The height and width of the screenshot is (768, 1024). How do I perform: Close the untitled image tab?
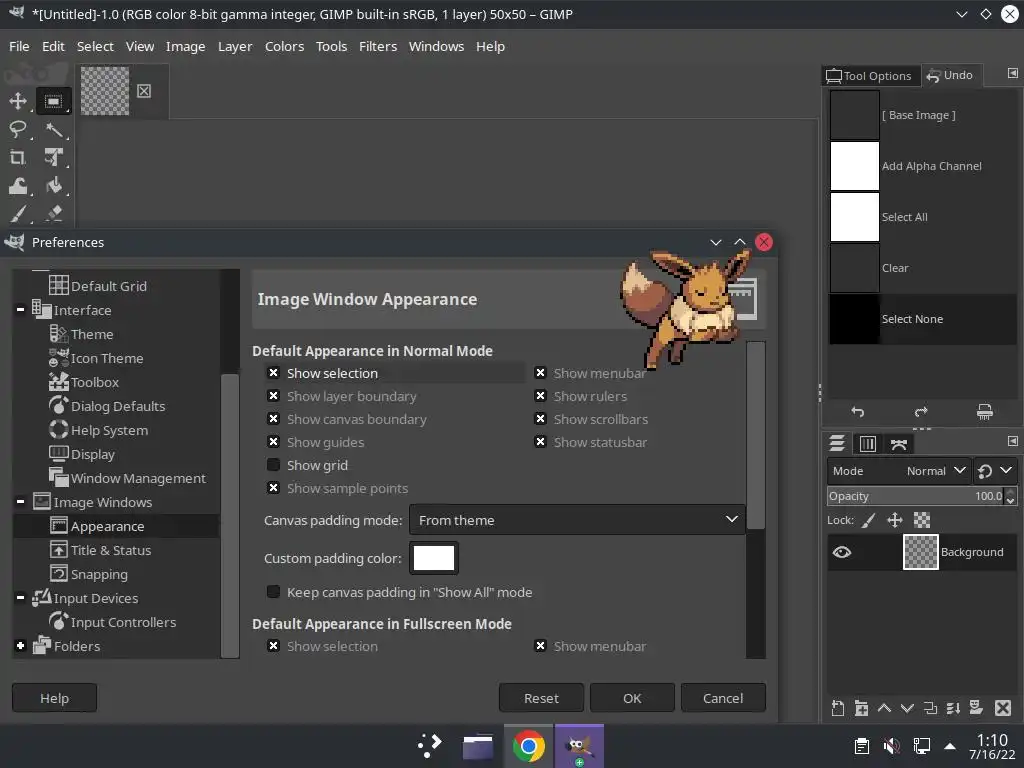144,91
